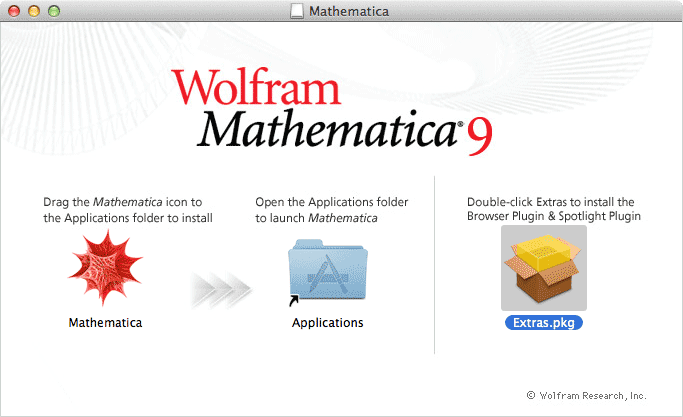Click the Extras.pkg file name label

coord(544,322)
